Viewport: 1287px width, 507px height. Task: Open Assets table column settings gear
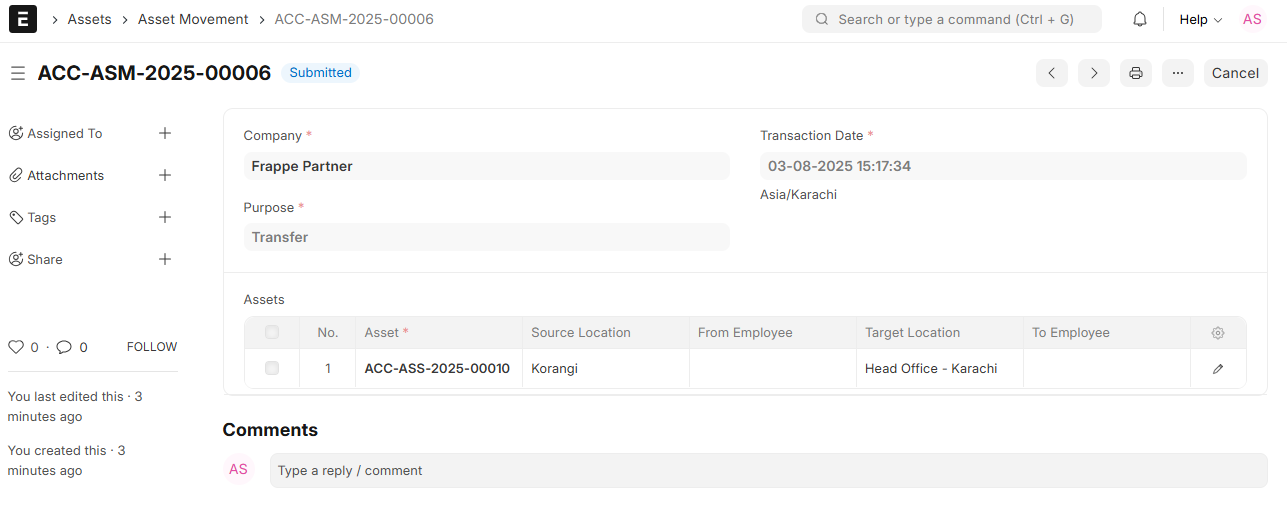(x=1217, y=333)
